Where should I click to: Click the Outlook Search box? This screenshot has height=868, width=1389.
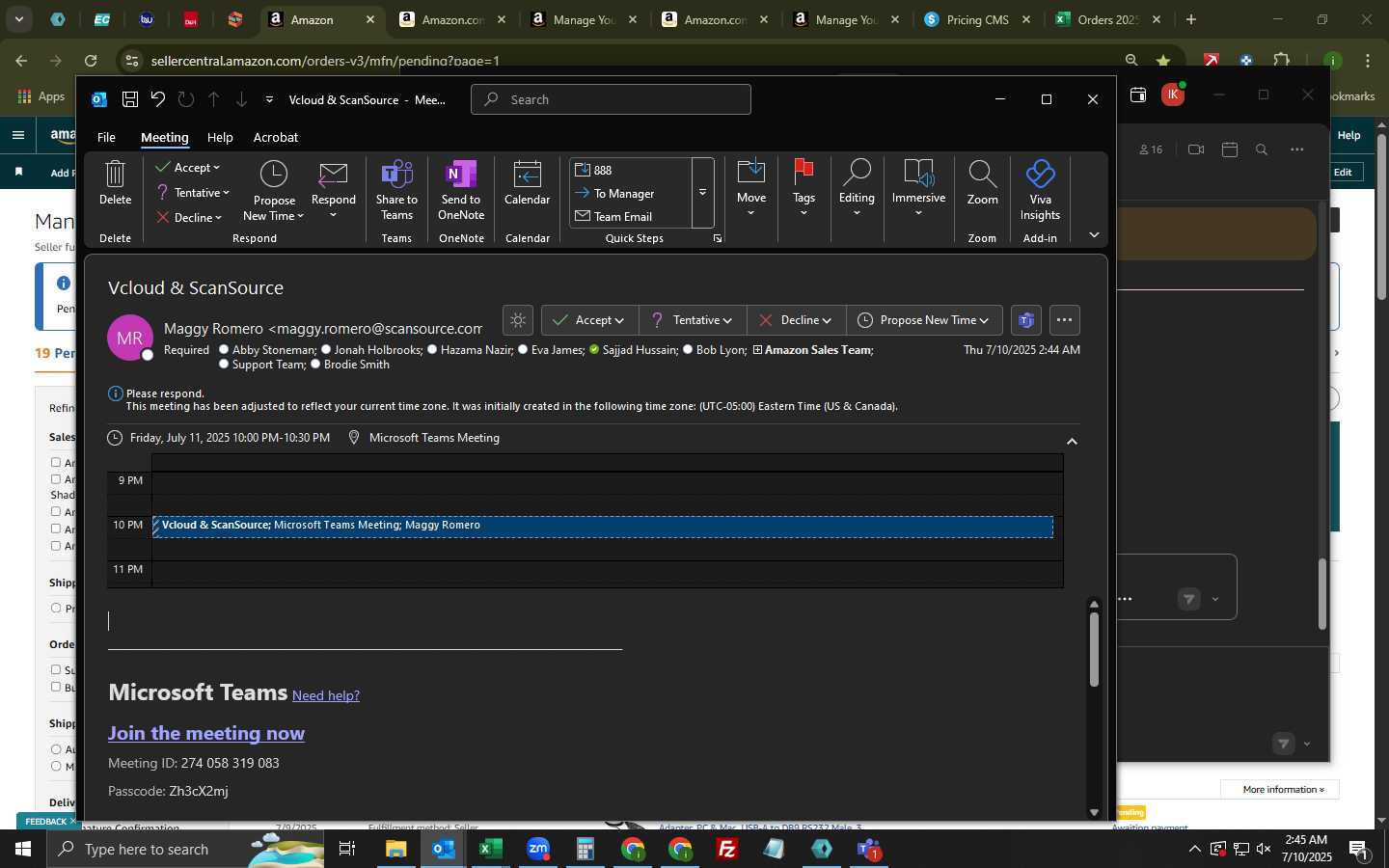(x=611, y=99)
